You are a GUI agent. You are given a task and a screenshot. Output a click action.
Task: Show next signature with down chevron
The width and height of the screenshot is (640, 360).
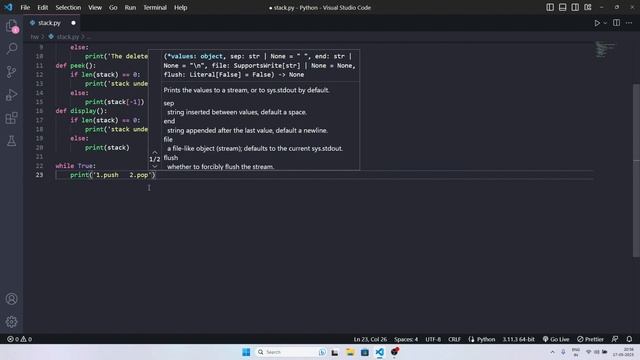155,167
